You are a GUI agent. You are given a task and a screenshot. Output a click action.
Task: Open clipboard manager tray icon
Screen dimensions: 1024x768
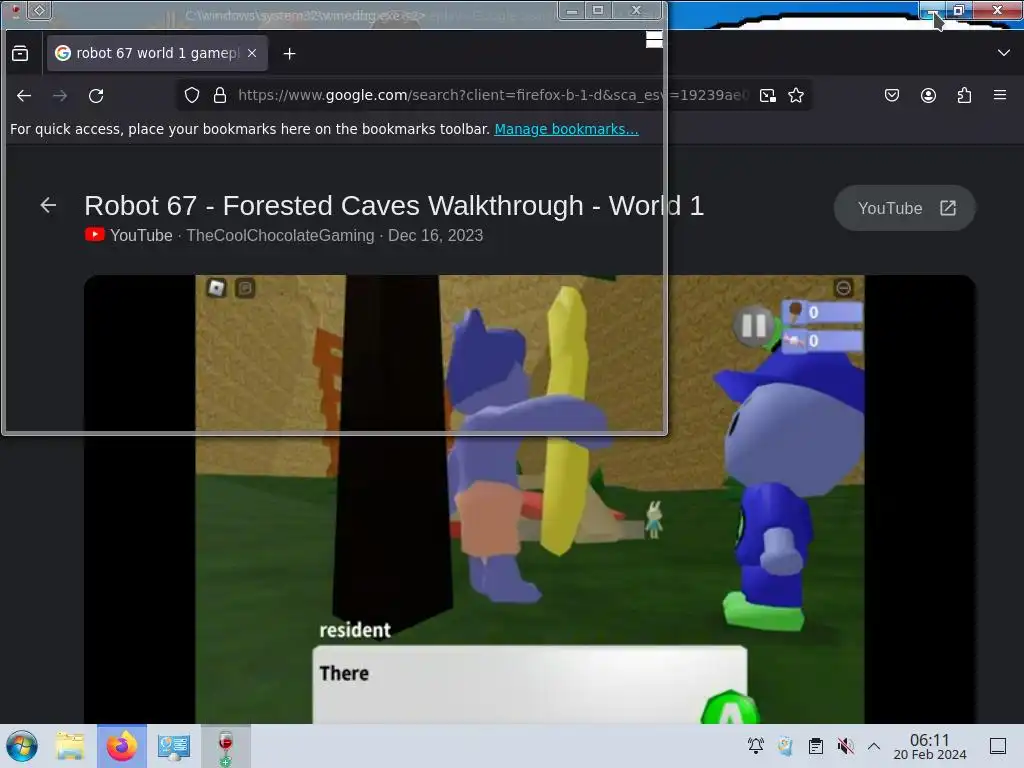(x=815, y=746)
